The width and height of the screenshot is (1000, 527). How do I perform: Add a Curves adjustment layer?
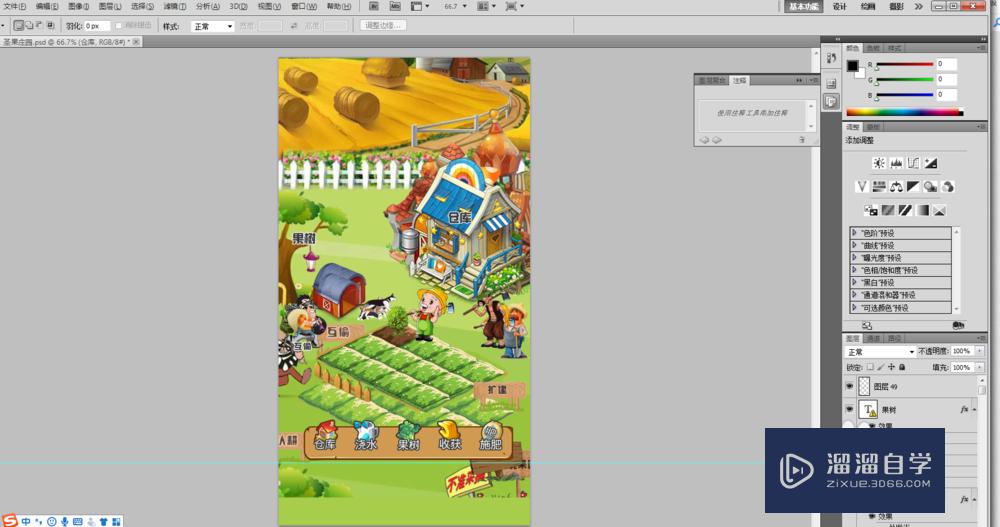click(x=913, y=163)
